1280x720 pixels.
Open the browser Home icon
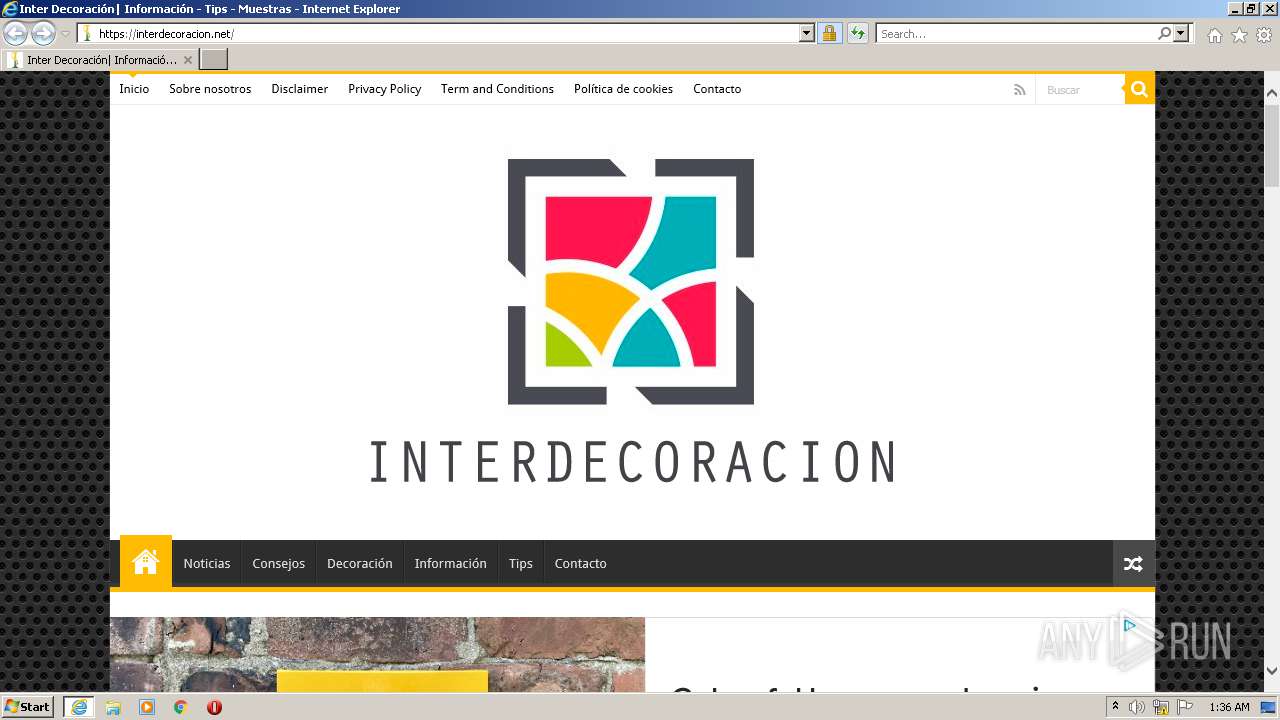1214,35
